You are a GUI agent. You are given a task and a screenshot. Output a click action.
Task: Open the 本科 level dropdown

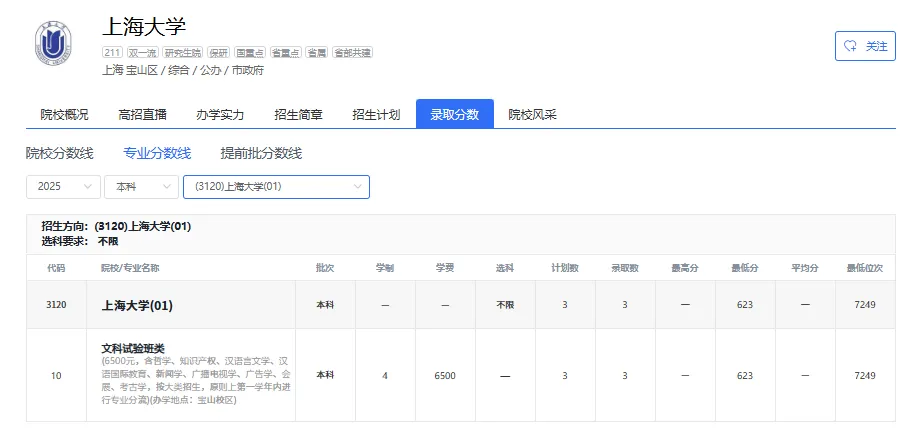click(141, 186)
